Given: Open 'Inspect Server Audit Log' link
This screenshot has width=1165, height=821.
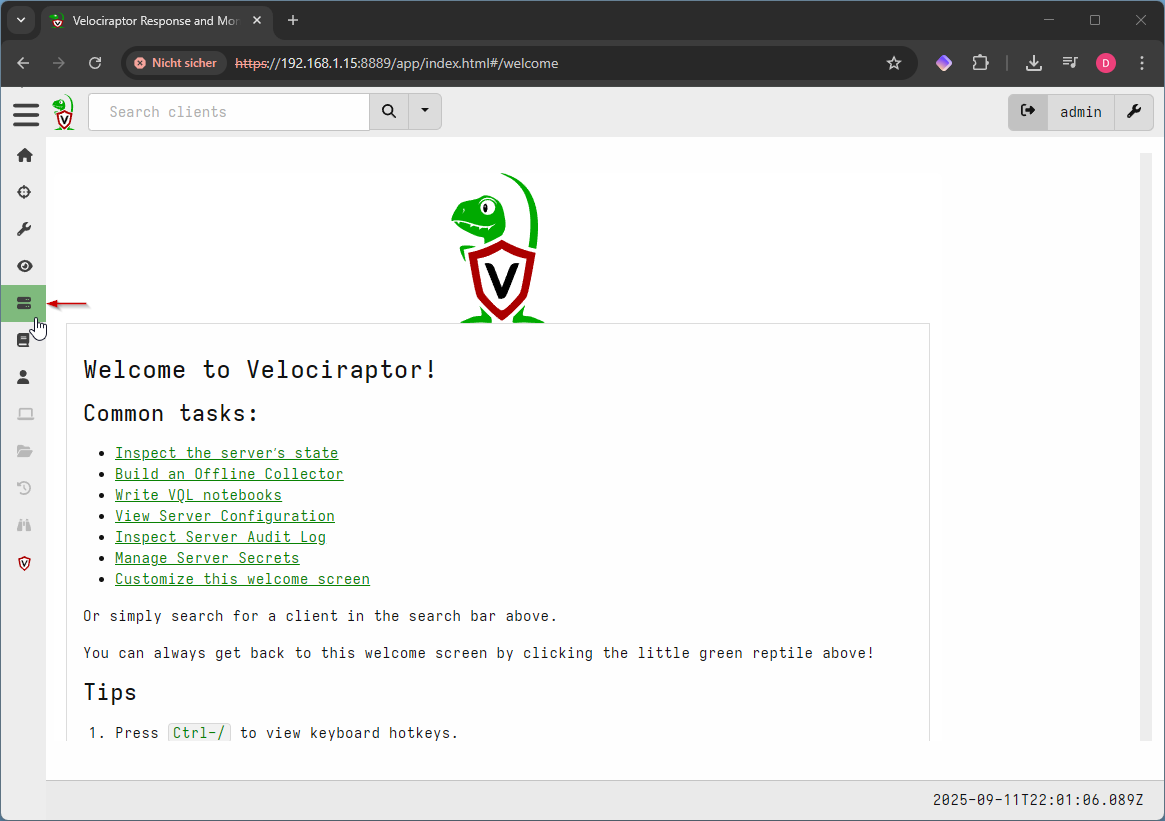Looking at the screenshot, I should click(x=220, y=536).
